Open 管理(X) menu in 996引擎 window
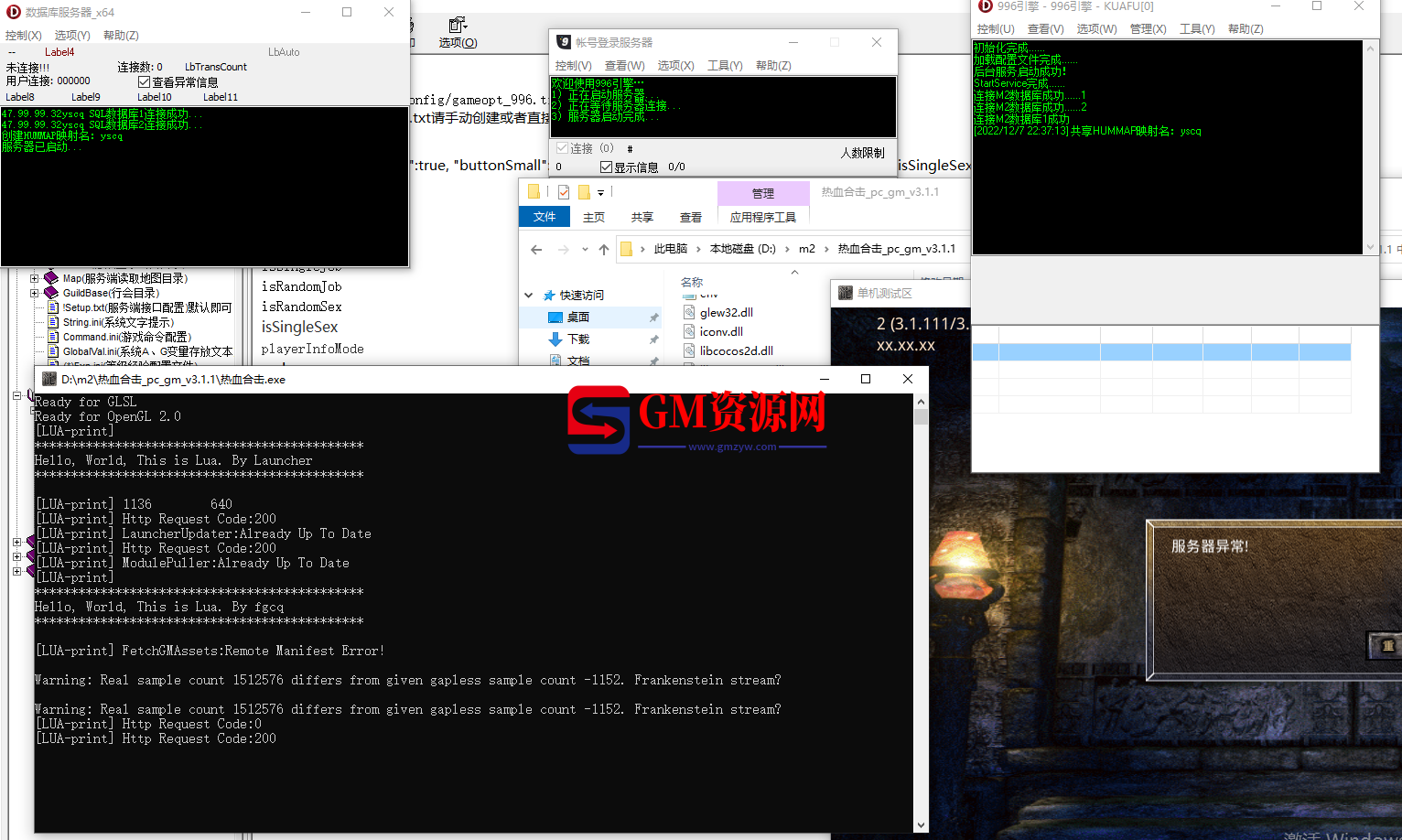Viewport: 1402px width, 840px height. (1149, 29)
